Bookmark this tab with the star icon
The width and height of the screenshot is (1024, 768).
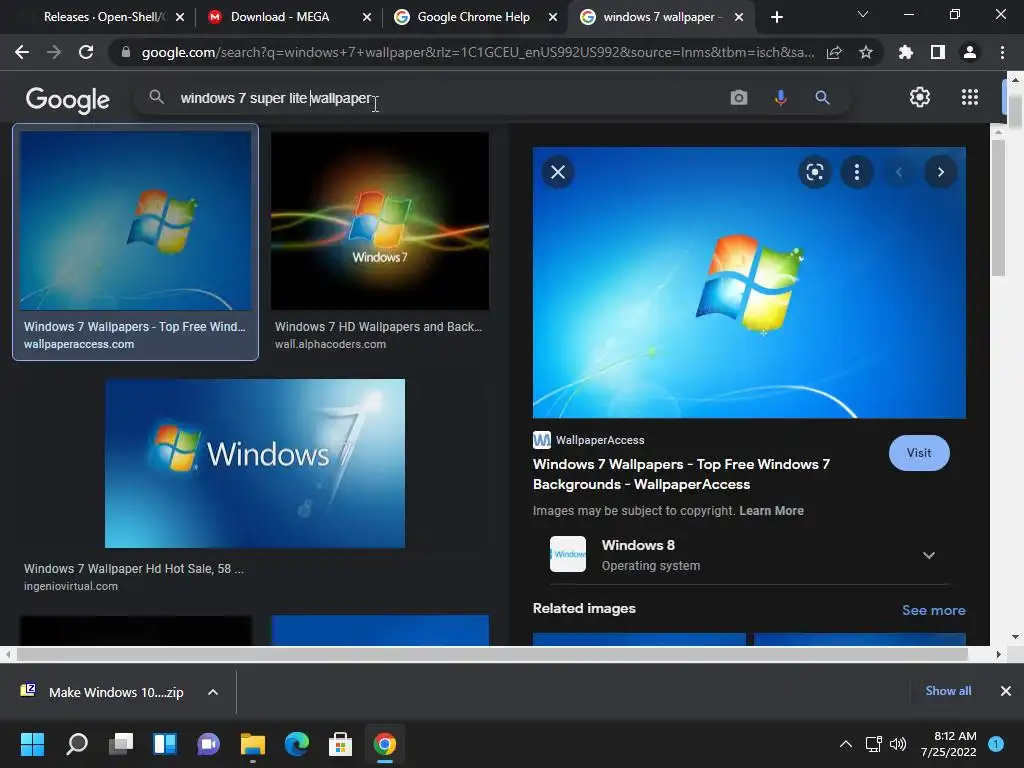pos(866,52)
